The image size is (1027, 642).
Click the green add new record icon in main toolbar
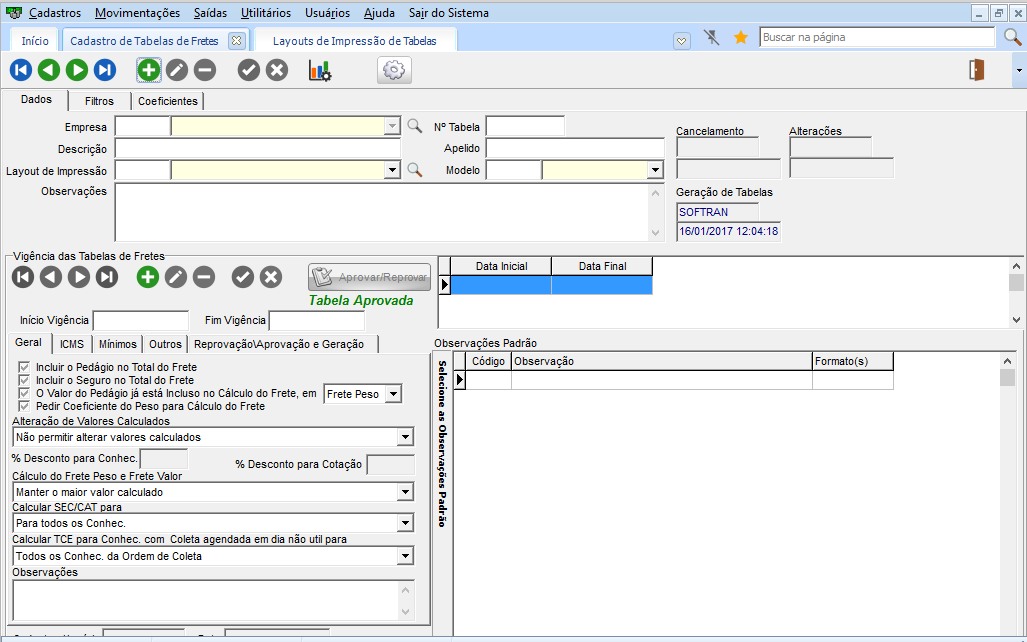tap(148, 70)
